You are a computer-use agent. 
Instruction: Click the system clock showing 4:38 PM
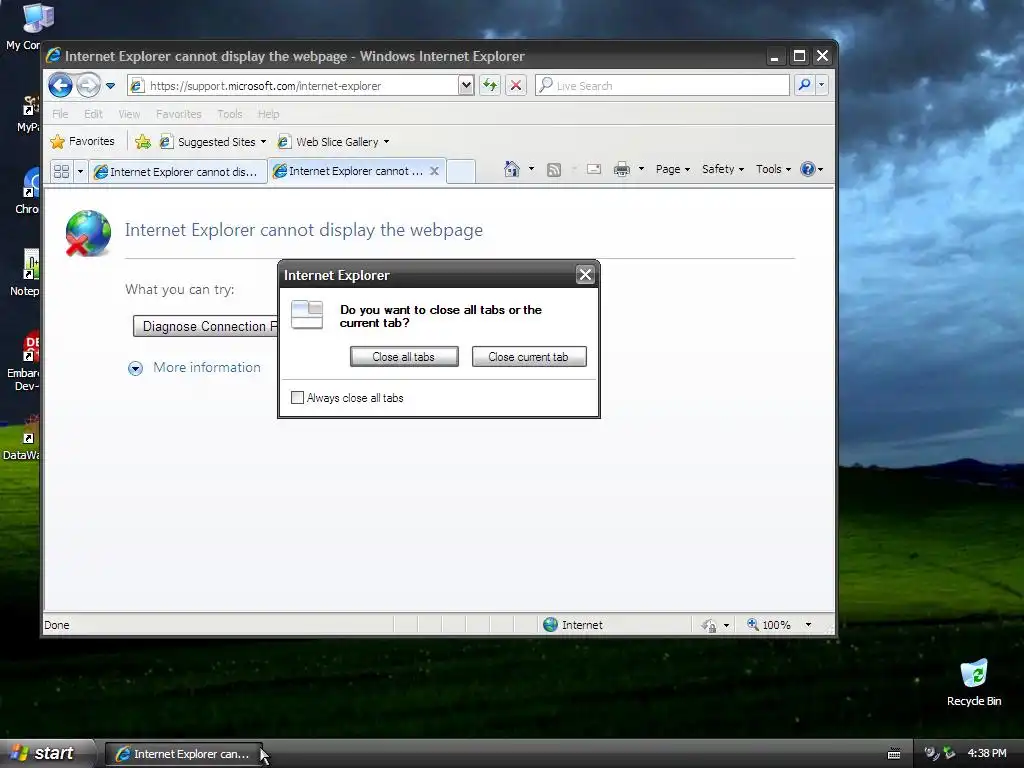click(987, 753)
